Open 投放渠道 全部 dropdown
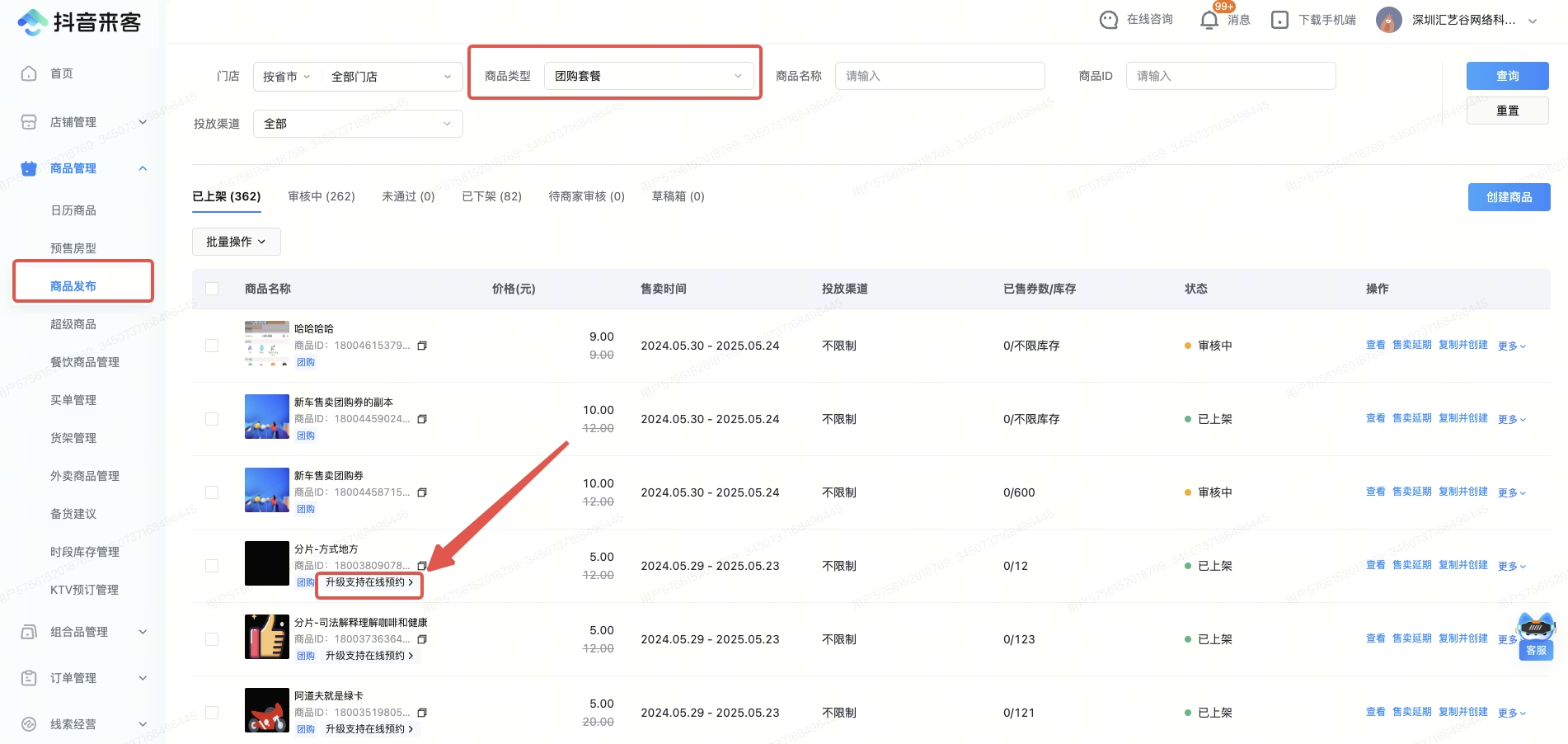This screenshot has height=744, width=1568. click(x=358, y=124)
